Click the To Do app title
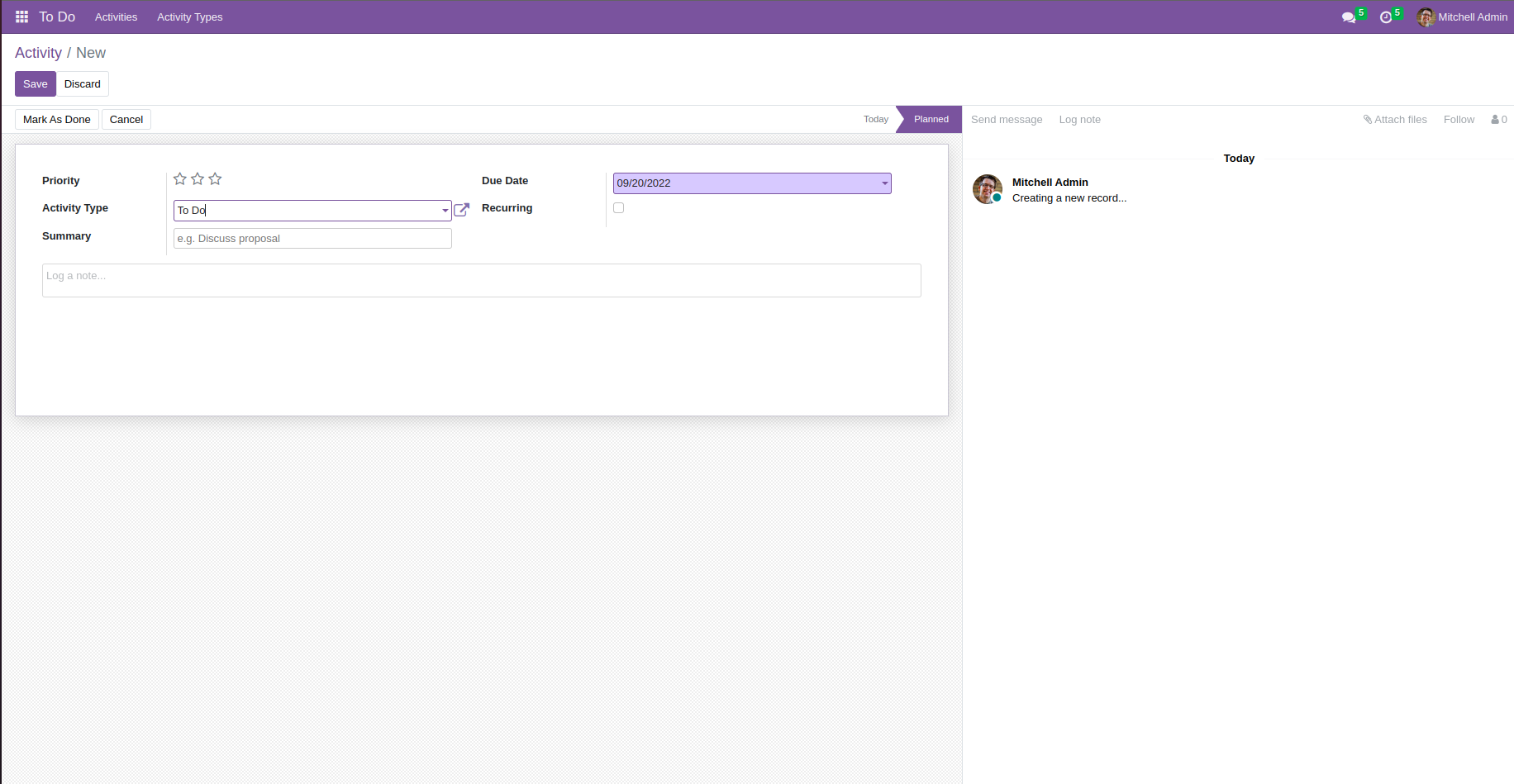 coord(57,17)
